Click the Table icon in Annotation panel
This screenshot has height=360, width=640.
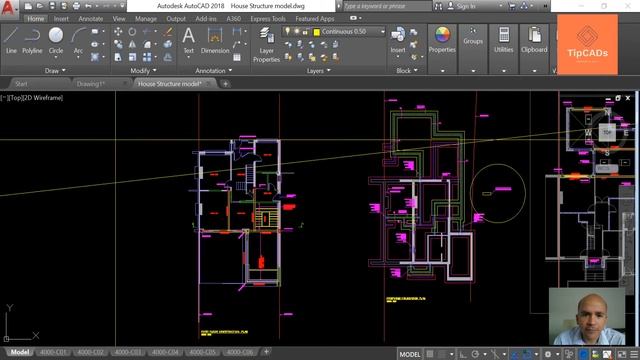pos(237,57)
